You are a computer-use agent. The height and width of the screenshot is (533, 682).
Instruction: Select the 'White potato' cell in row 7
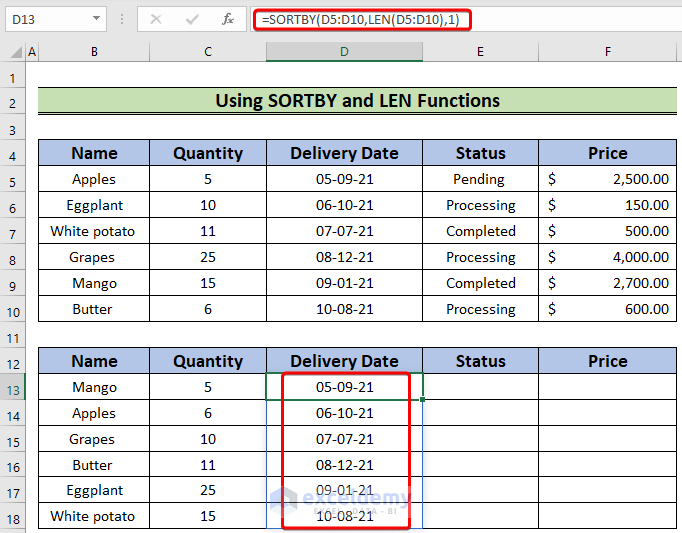point(94,231)
